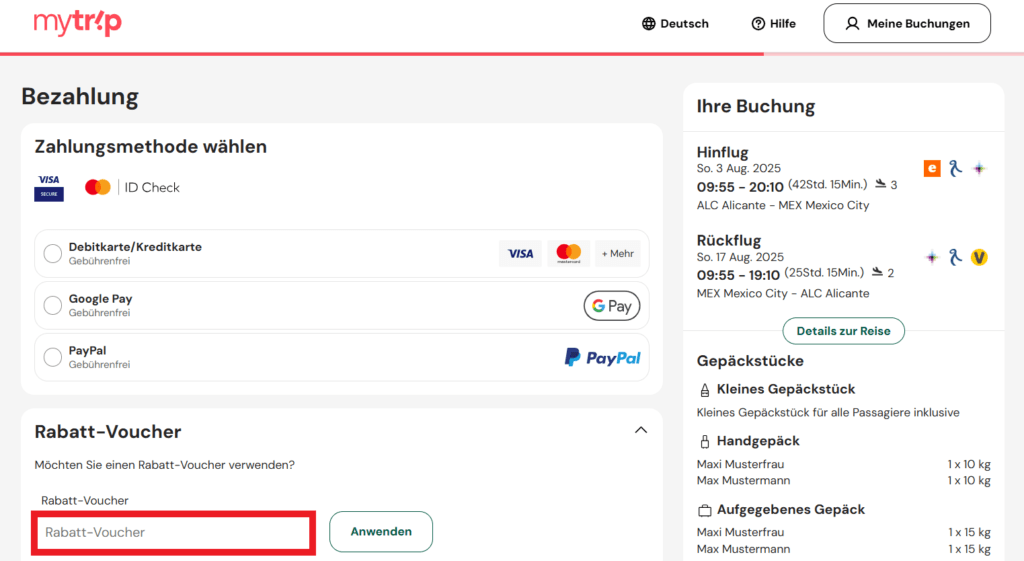Click the Hilfe question mark icon

tap(758, 24)
